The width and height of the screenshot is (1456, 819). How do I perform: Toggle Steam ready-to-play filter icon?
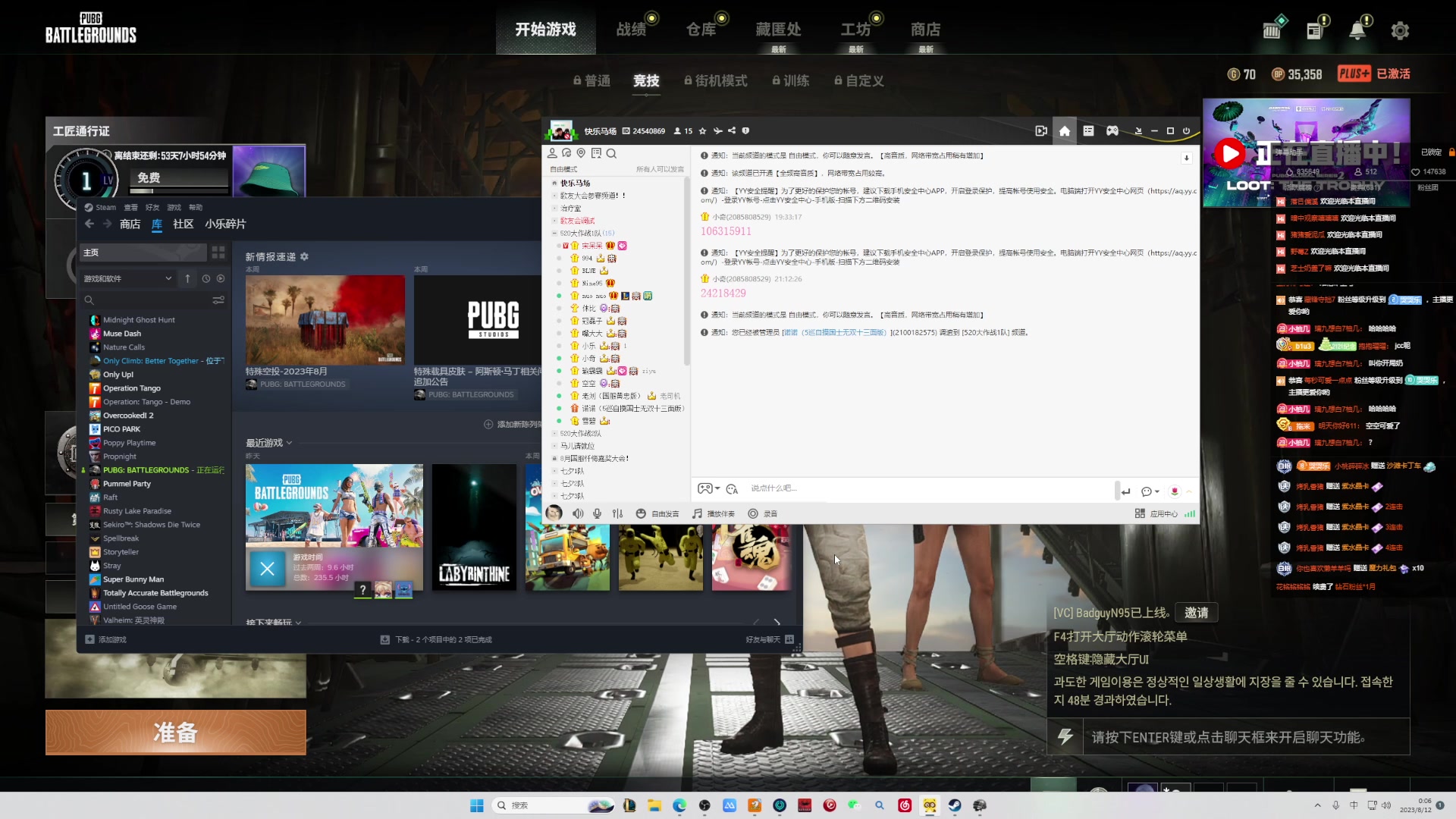click(x=221, y=278)
